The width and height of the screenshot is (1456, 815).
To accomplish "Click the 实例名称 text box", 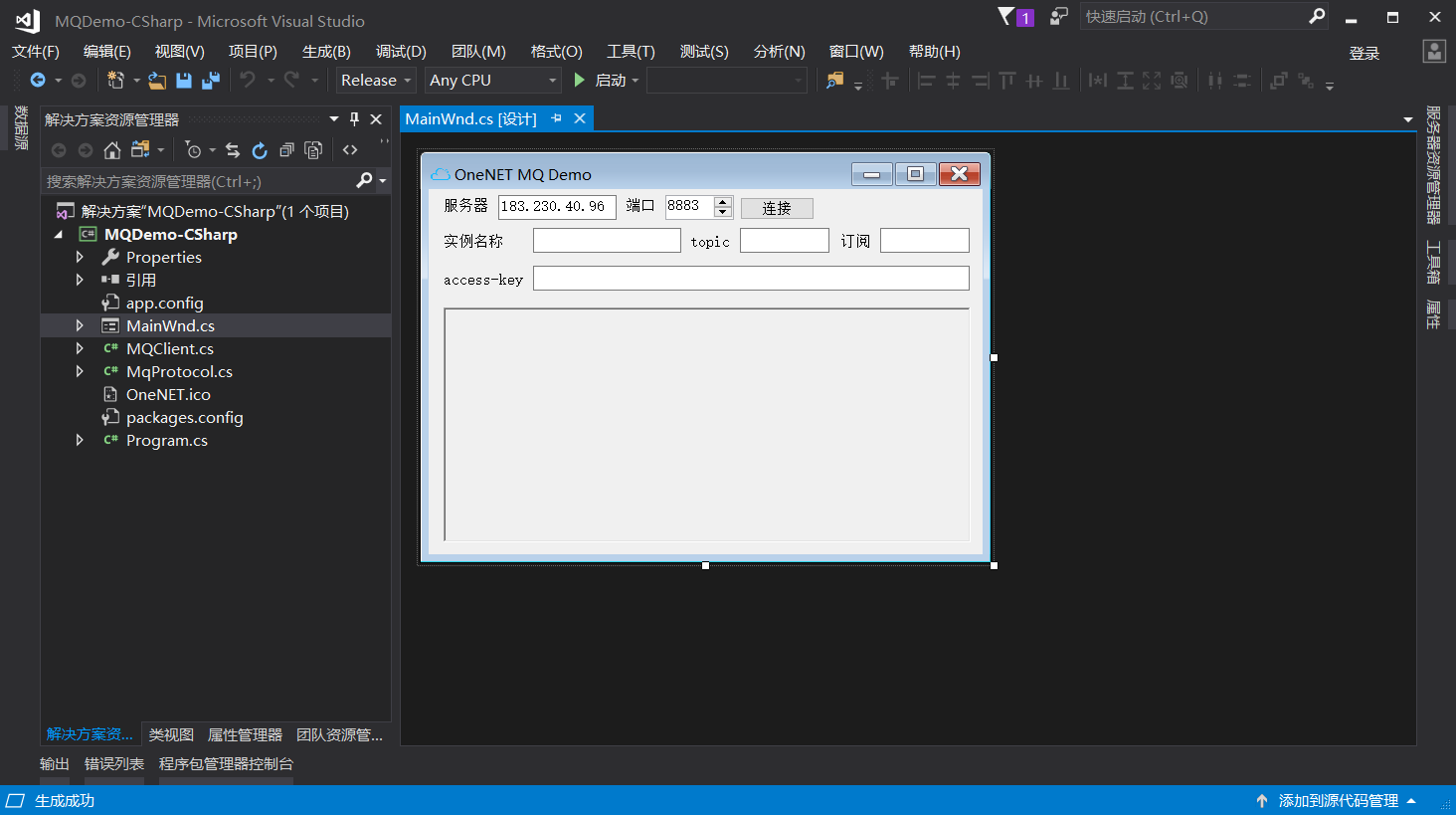I will pos(607,241).
